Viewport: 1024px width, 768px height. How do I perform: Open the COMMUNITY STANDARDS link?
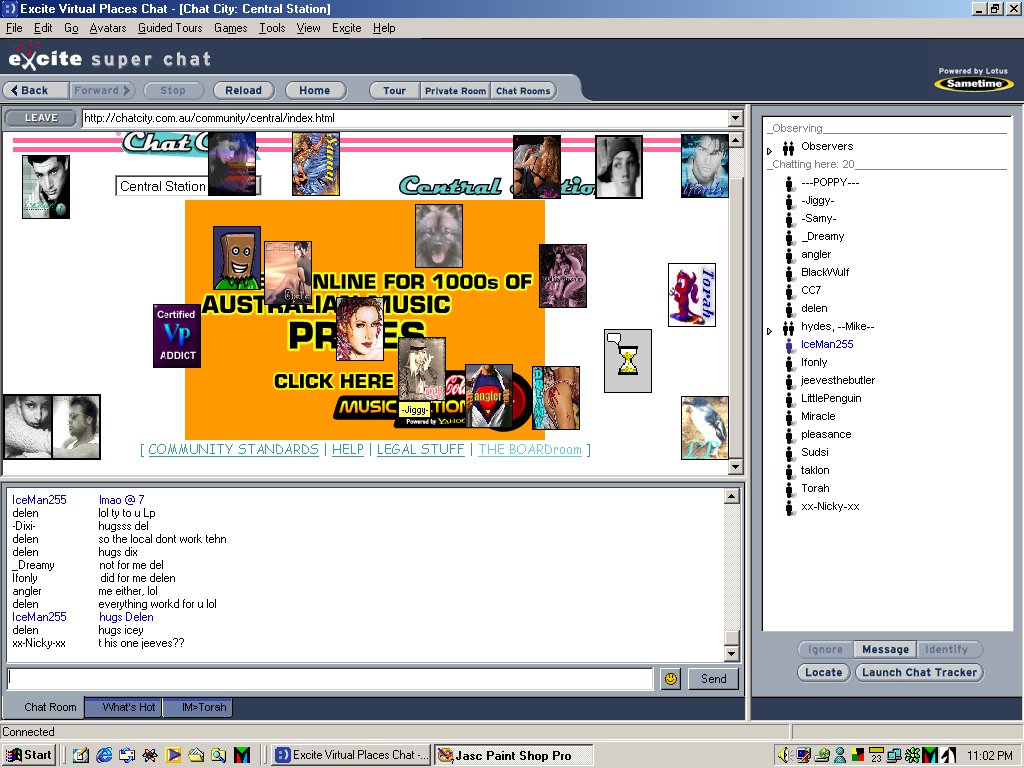(233, 450)
